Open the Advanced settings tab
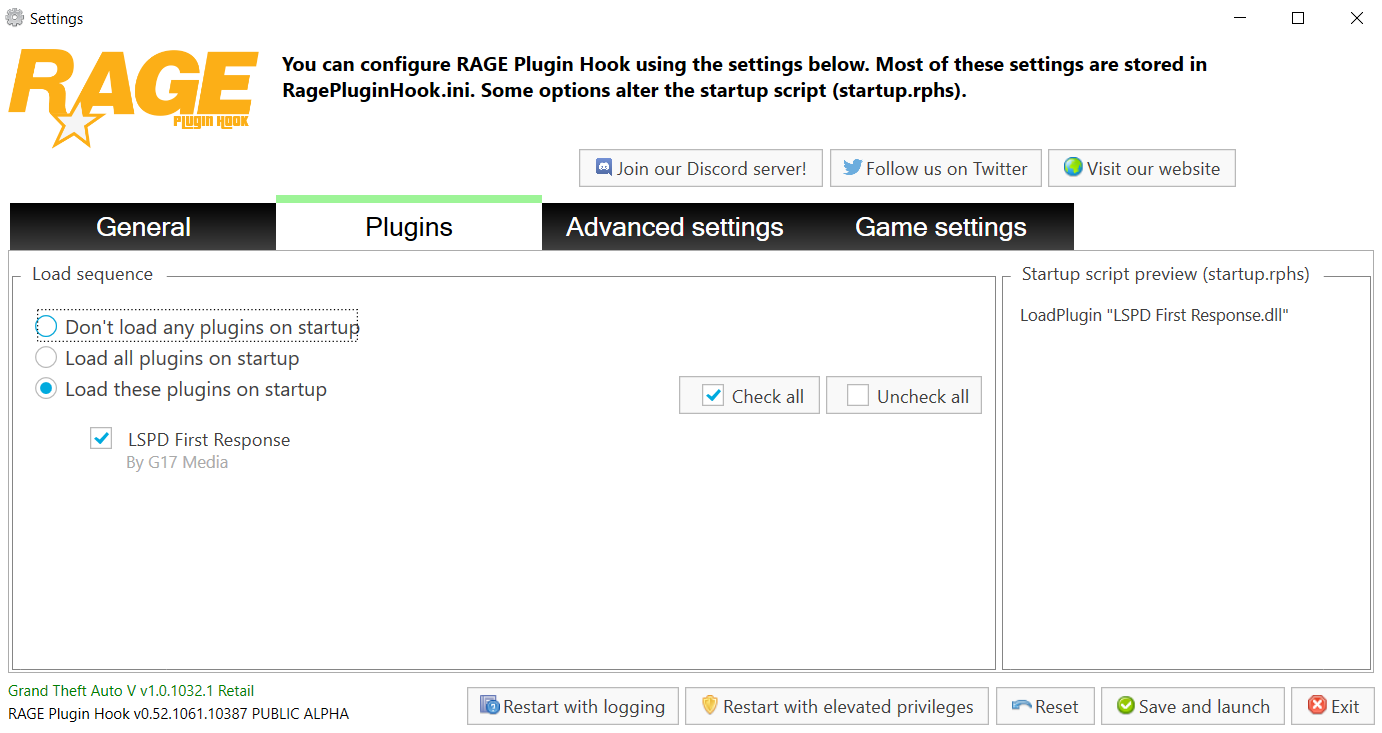The width and height of the screenshot is (1382, 733). [674, 227]
